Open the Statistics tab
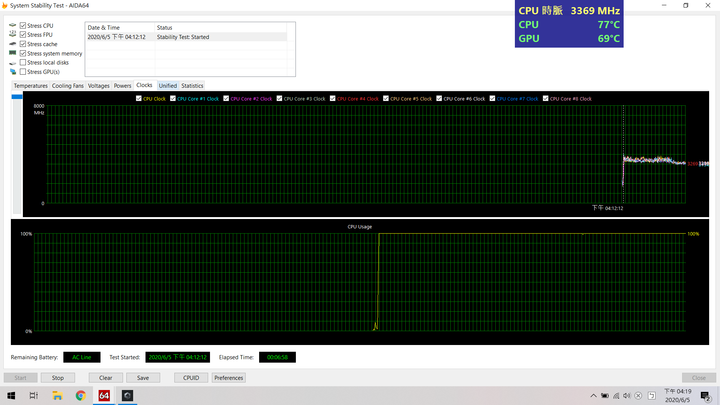 point(192,86)
